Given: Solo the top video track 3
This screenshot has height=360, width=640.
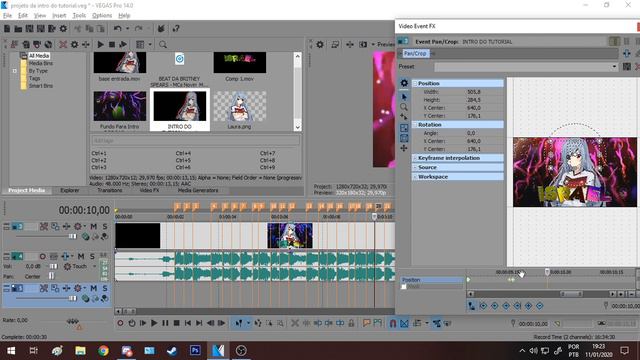Looking at the screenshot, I should (x=105, y=226).
